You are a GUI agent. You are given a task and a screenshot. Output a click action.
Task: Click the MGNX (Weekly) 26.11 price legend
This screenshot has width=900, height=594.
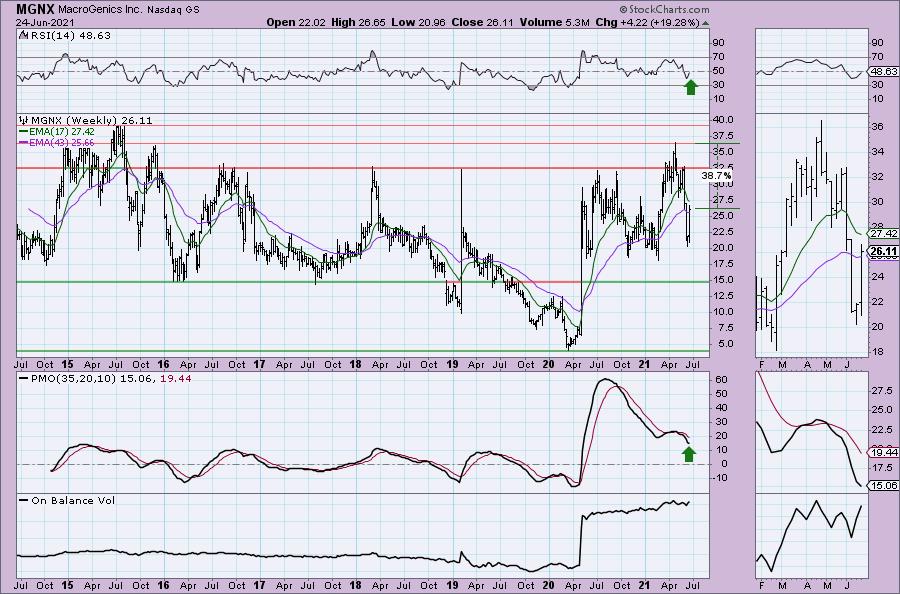[x=92, y=120]
